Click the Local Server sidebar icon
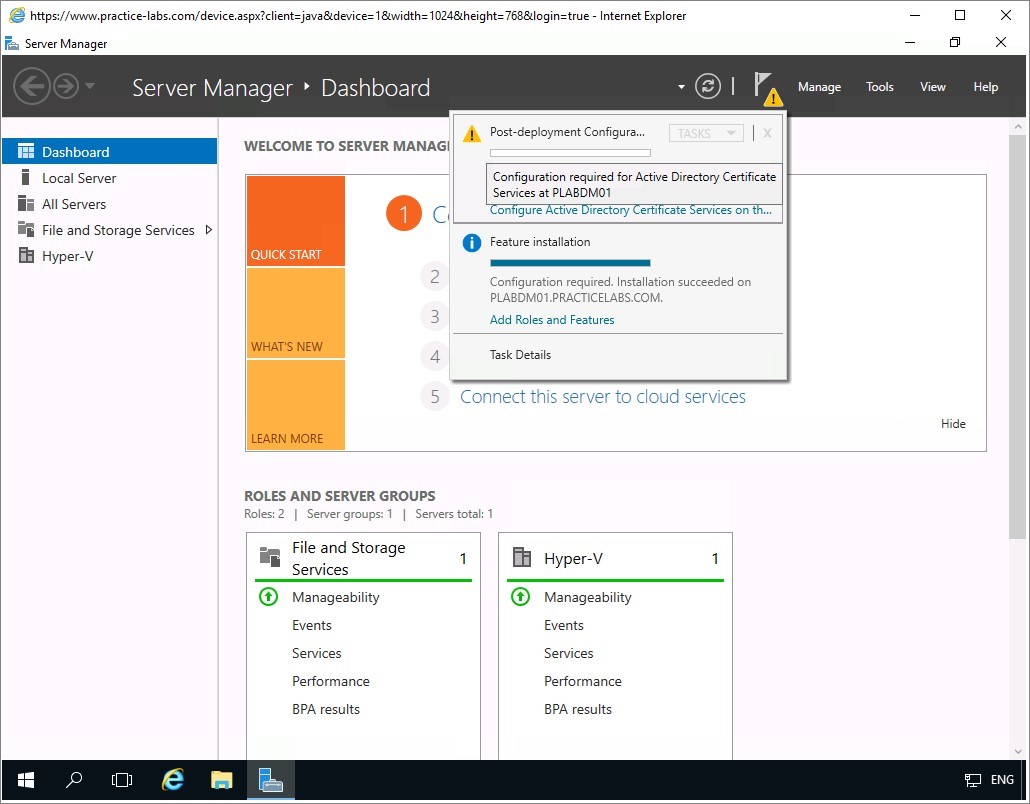1030x804 pixels. (x=26, y=177)
